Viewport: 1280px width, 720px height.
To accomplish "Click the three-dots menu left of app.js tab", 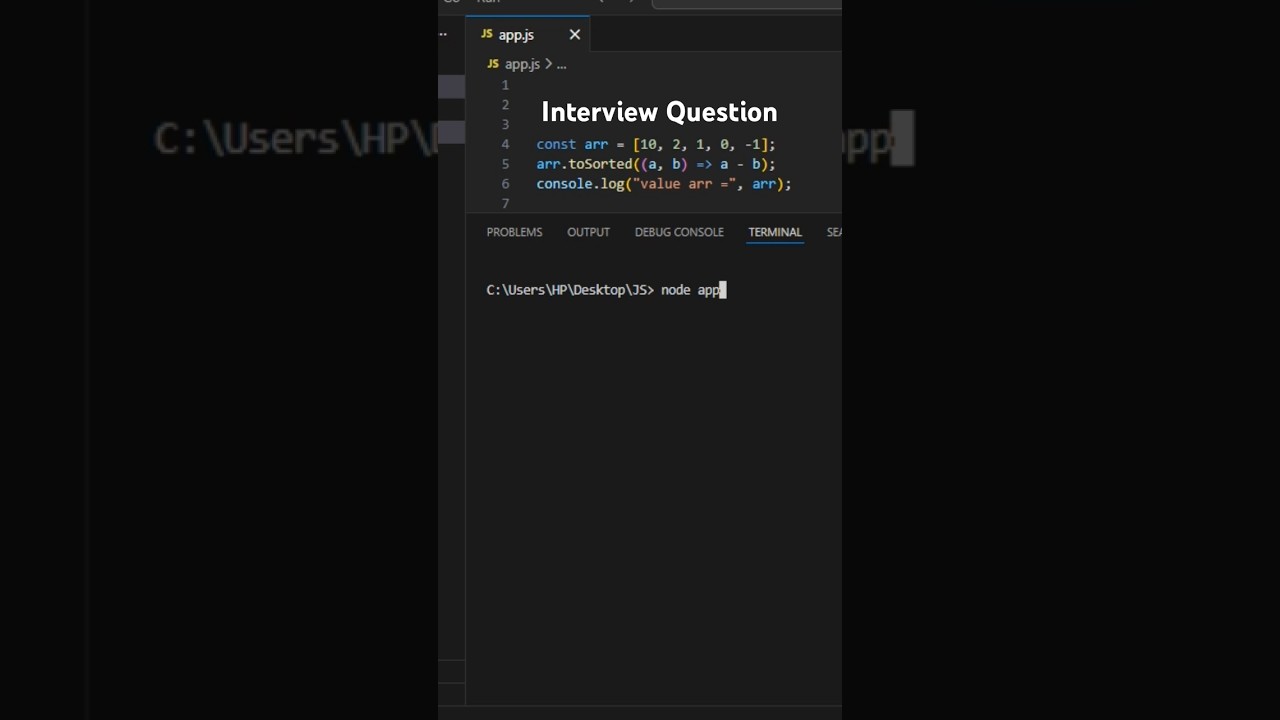I will (x=443, y=35).
